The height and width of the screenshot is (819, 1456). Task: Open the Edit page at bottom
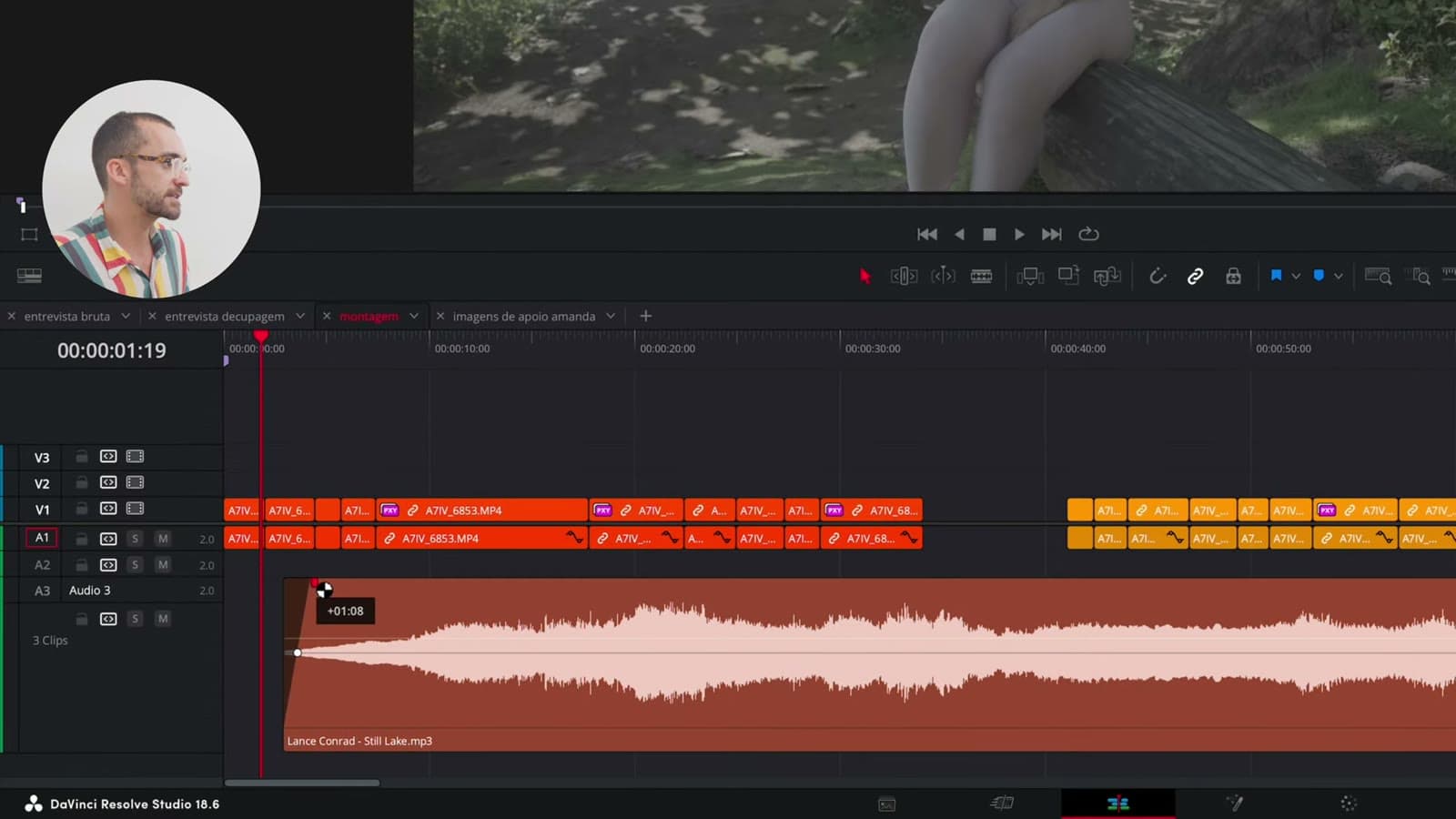tap(1117, 803)
